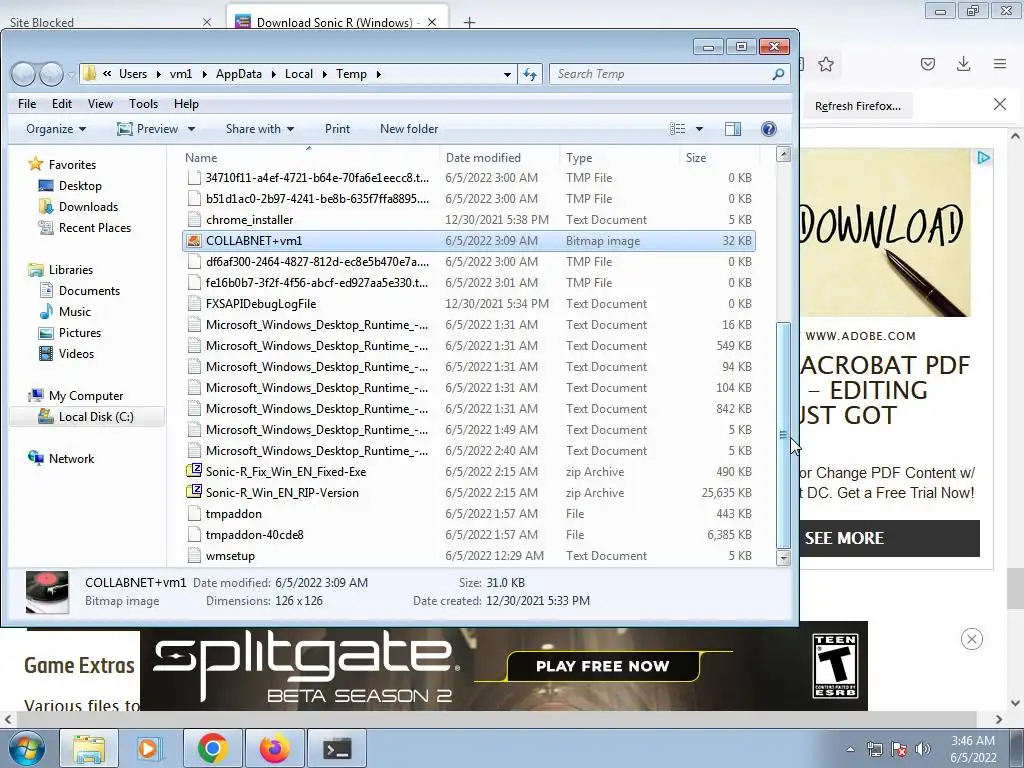Open Firefox hamburger menu
The image size is (1024, 768).
[1000, 64]
